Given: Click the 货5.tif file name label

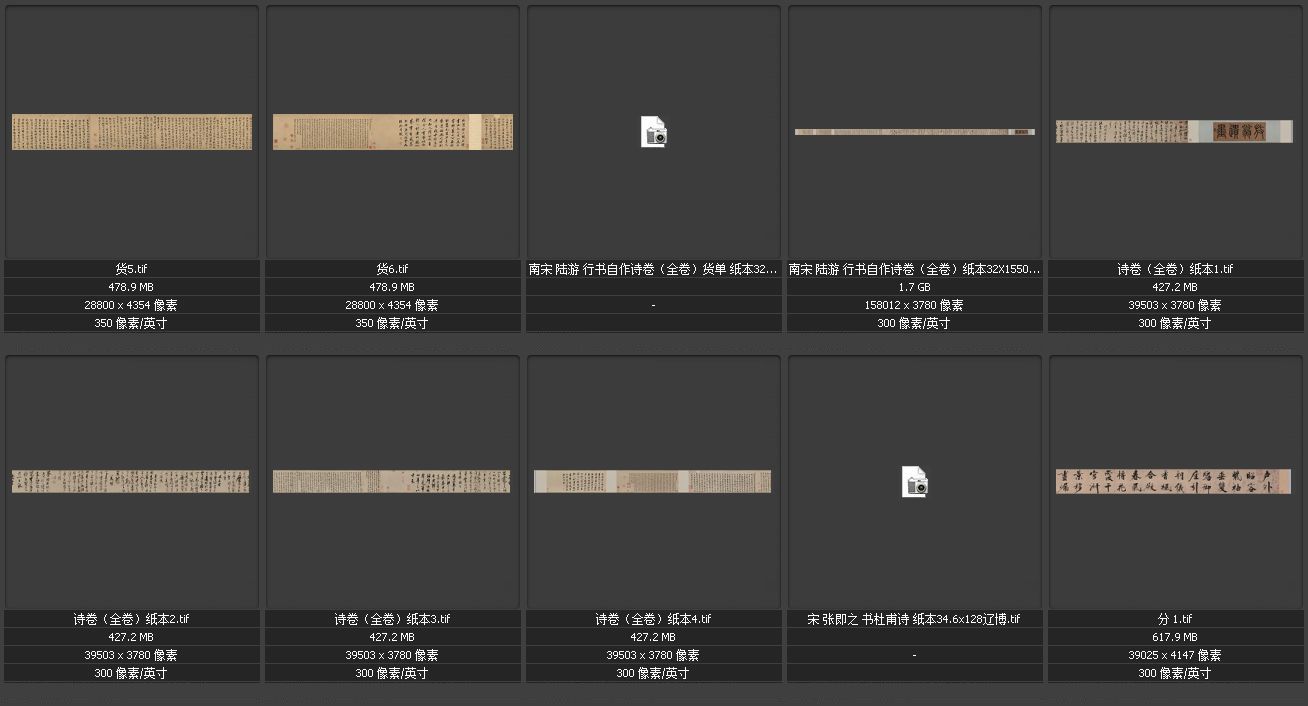Looking at the screenshot, I should (x=132, y=269).
